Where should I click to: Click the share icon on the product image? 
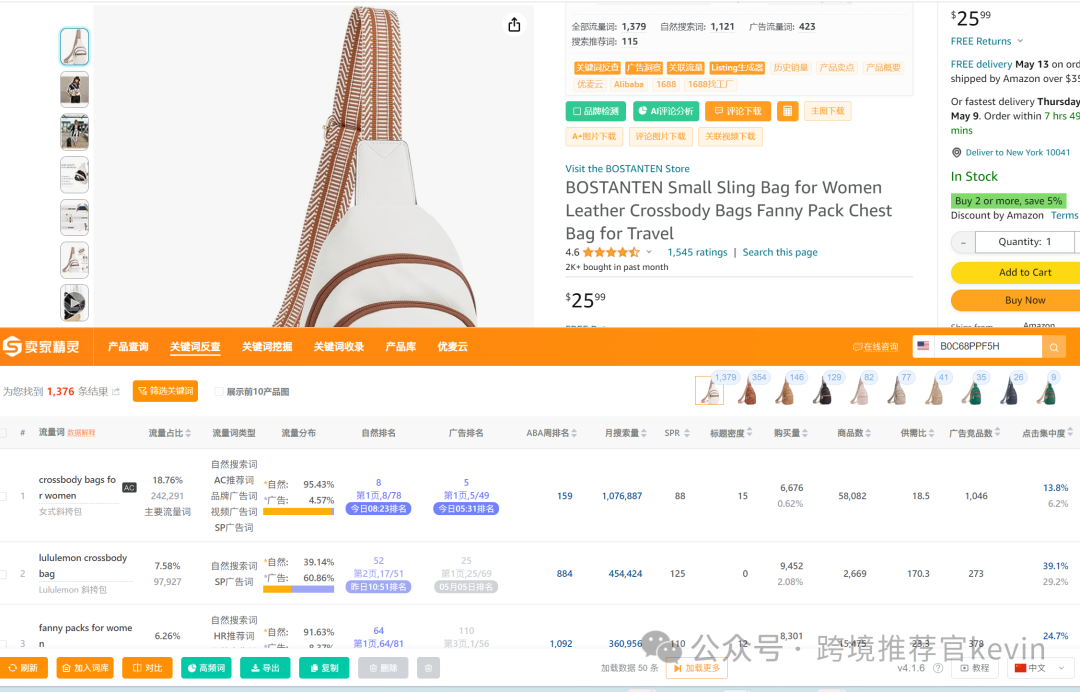point(514,25)
